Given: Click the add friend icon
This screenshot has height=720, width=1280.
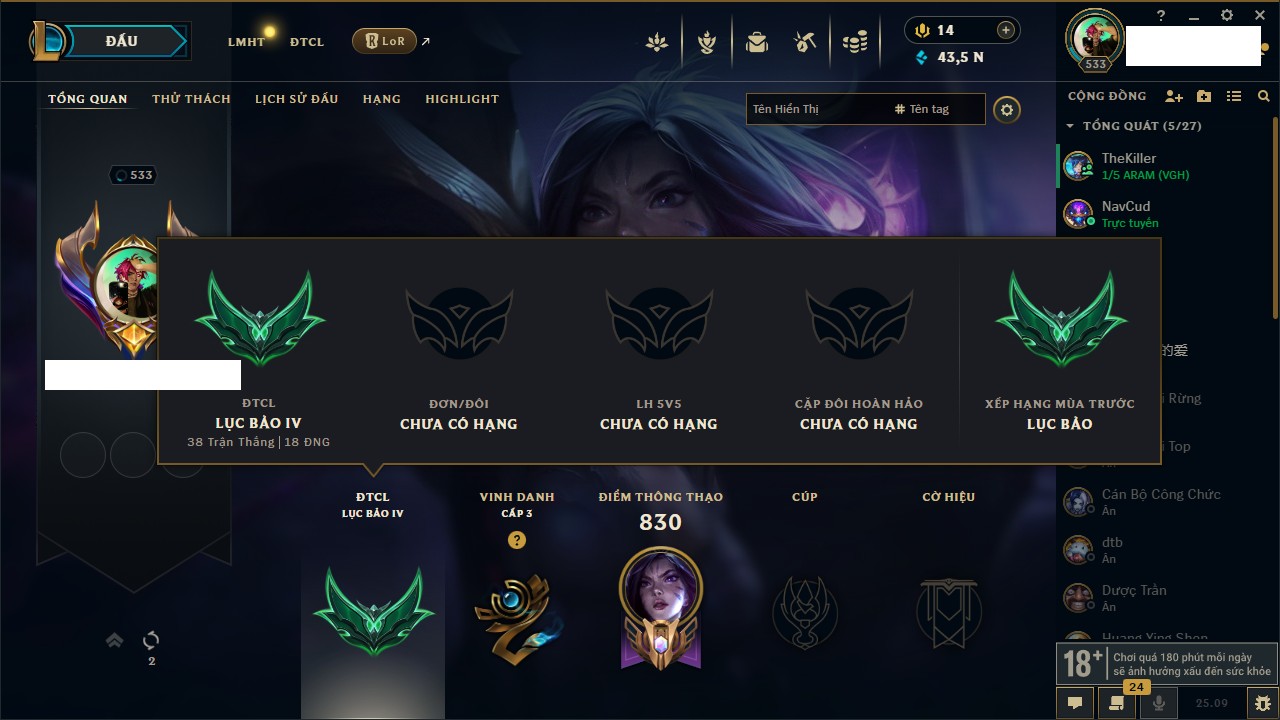Looking at the screenshot, I should pyautogui.click(x=1174, y=96).
